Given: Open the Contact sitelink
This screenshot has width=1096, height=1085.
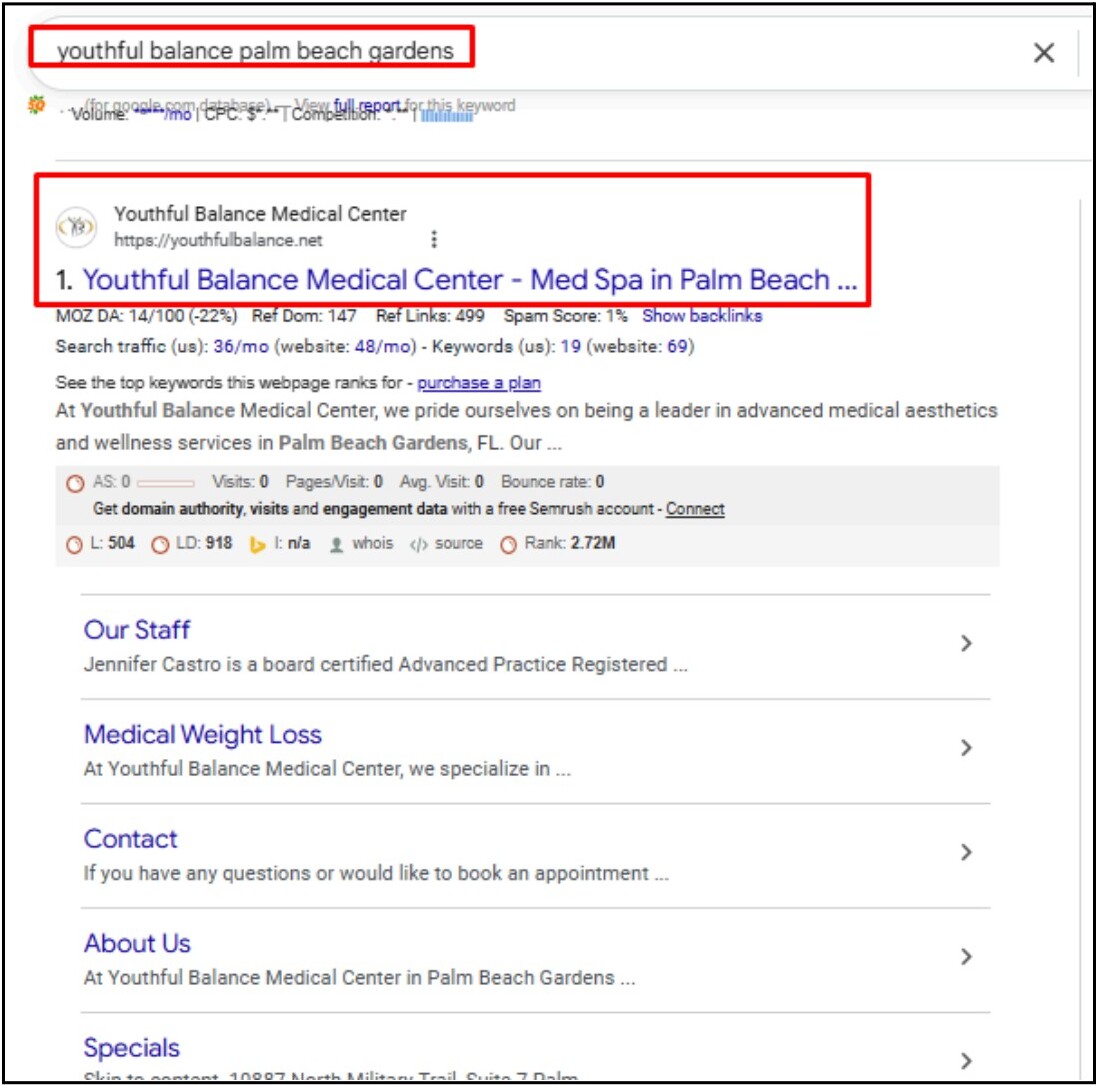Looking at the screenshot, I should pyautogui.click(x=131, y=838).
